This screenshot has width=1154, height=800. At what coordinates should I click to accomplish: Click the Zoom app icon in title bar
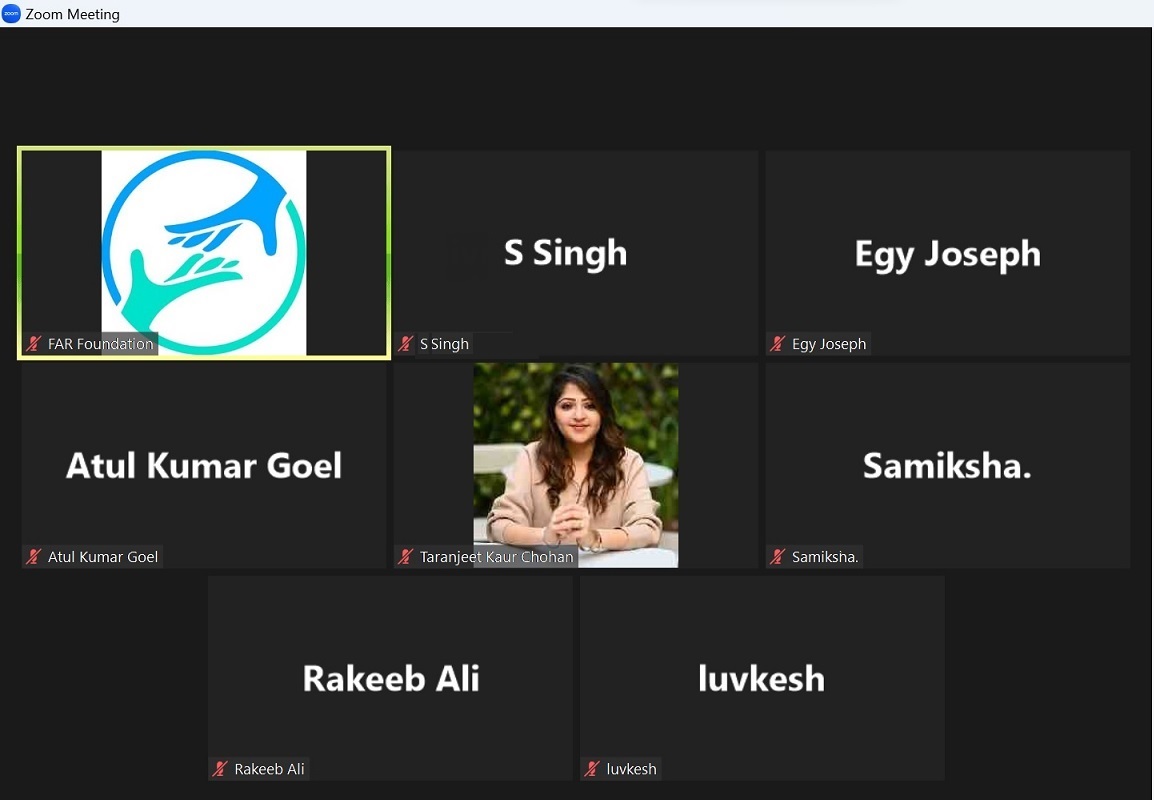(11, 13)
